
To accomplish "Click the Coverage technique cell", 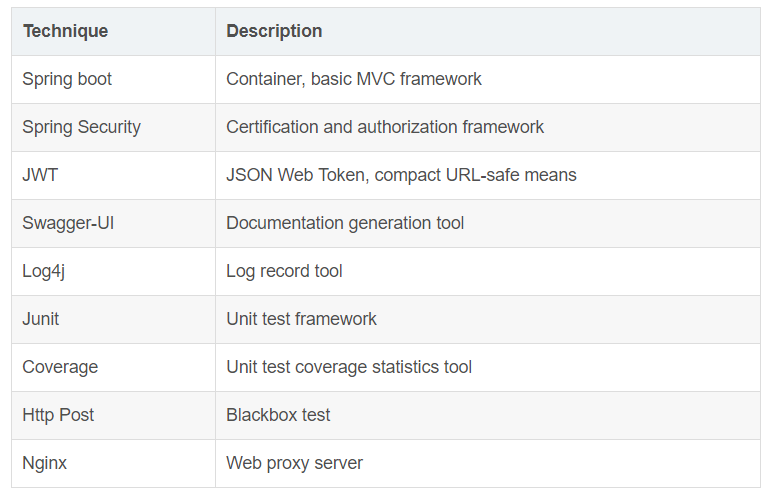I will [113, 367].
